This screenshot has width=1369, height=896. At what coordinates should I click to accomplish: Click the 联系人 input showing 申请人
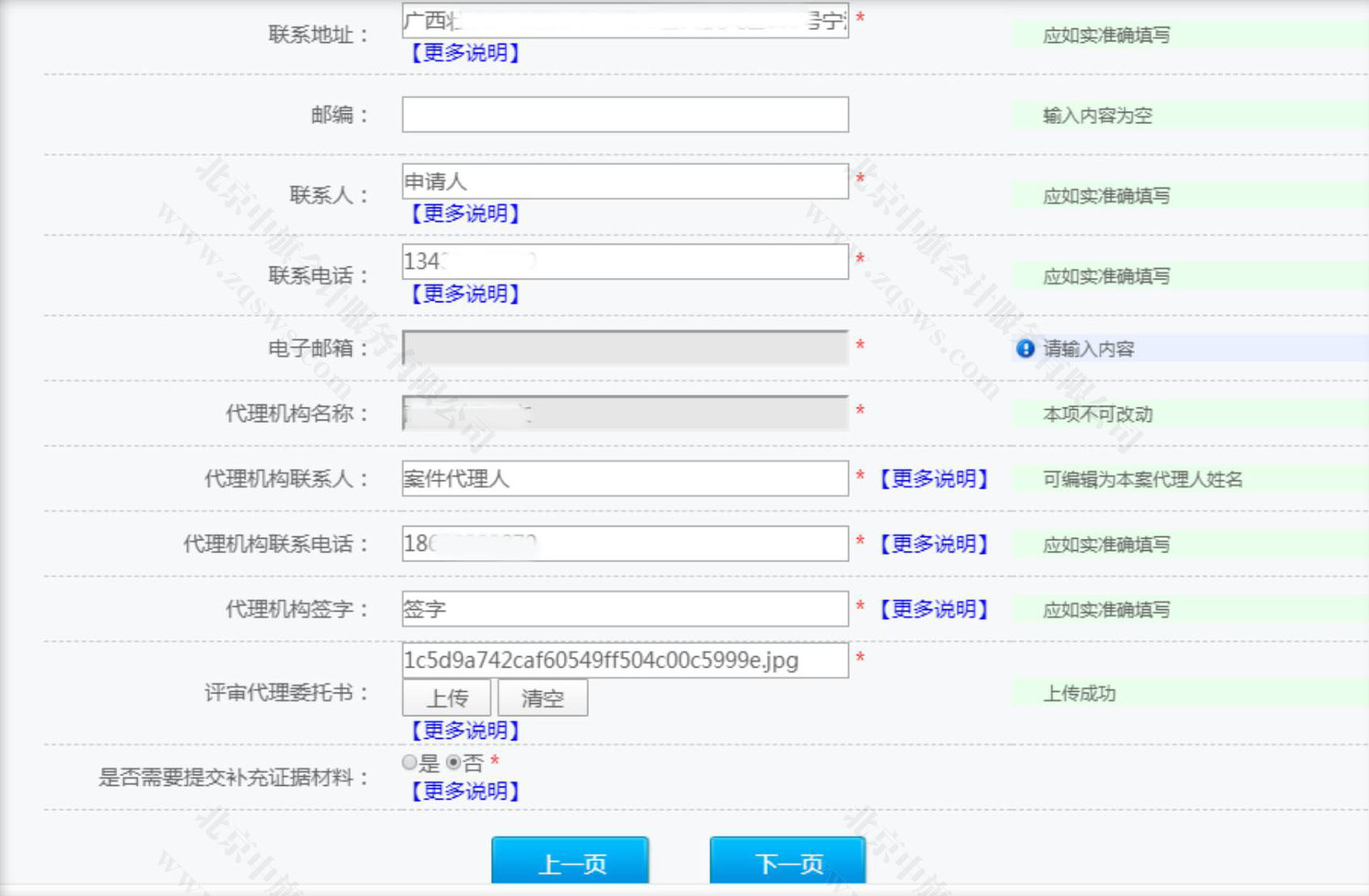coord(624,181)
